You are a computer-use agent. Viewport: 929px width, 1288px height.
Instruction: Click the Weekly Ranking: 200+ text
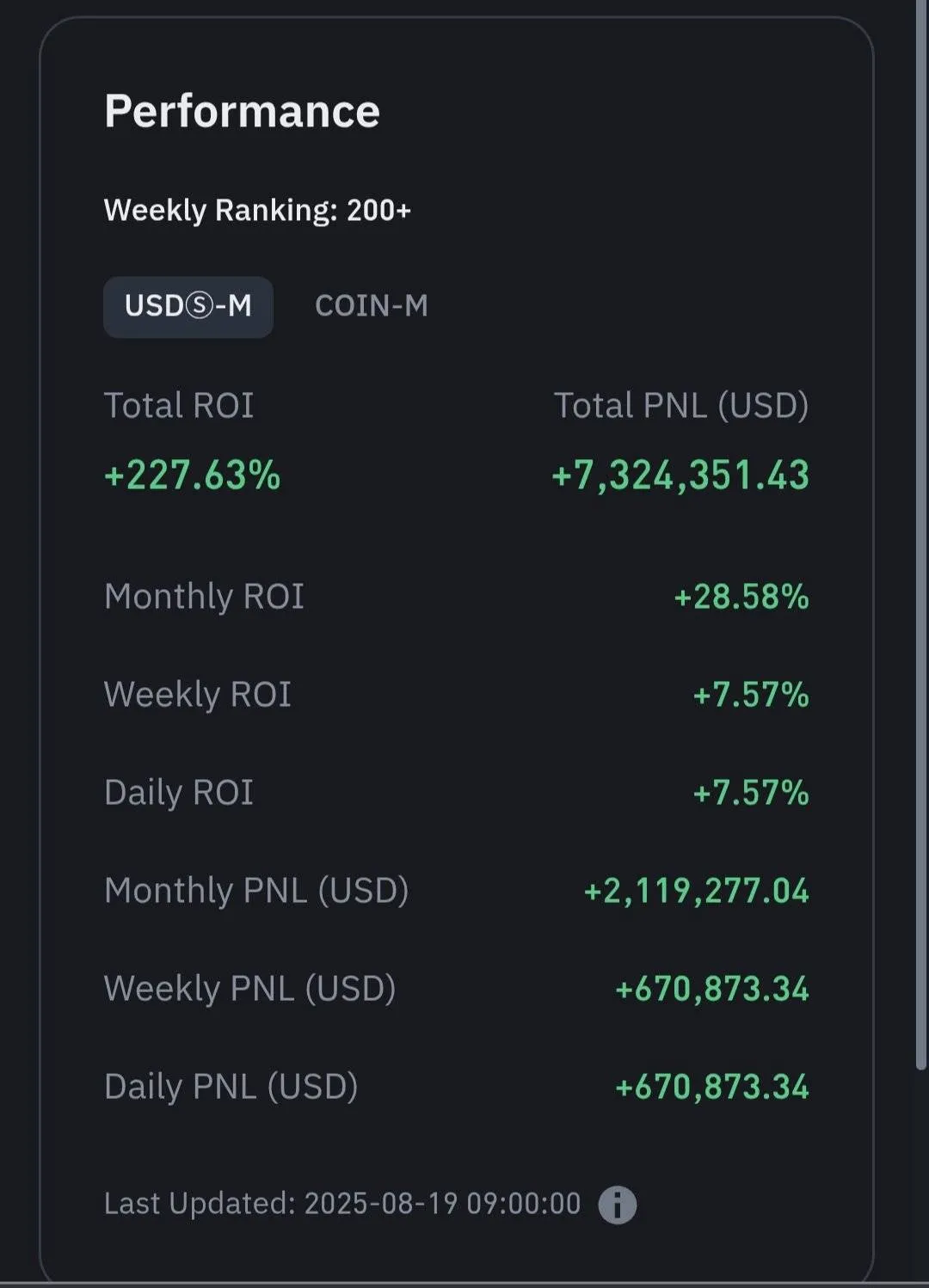click(x=257, y=211)
